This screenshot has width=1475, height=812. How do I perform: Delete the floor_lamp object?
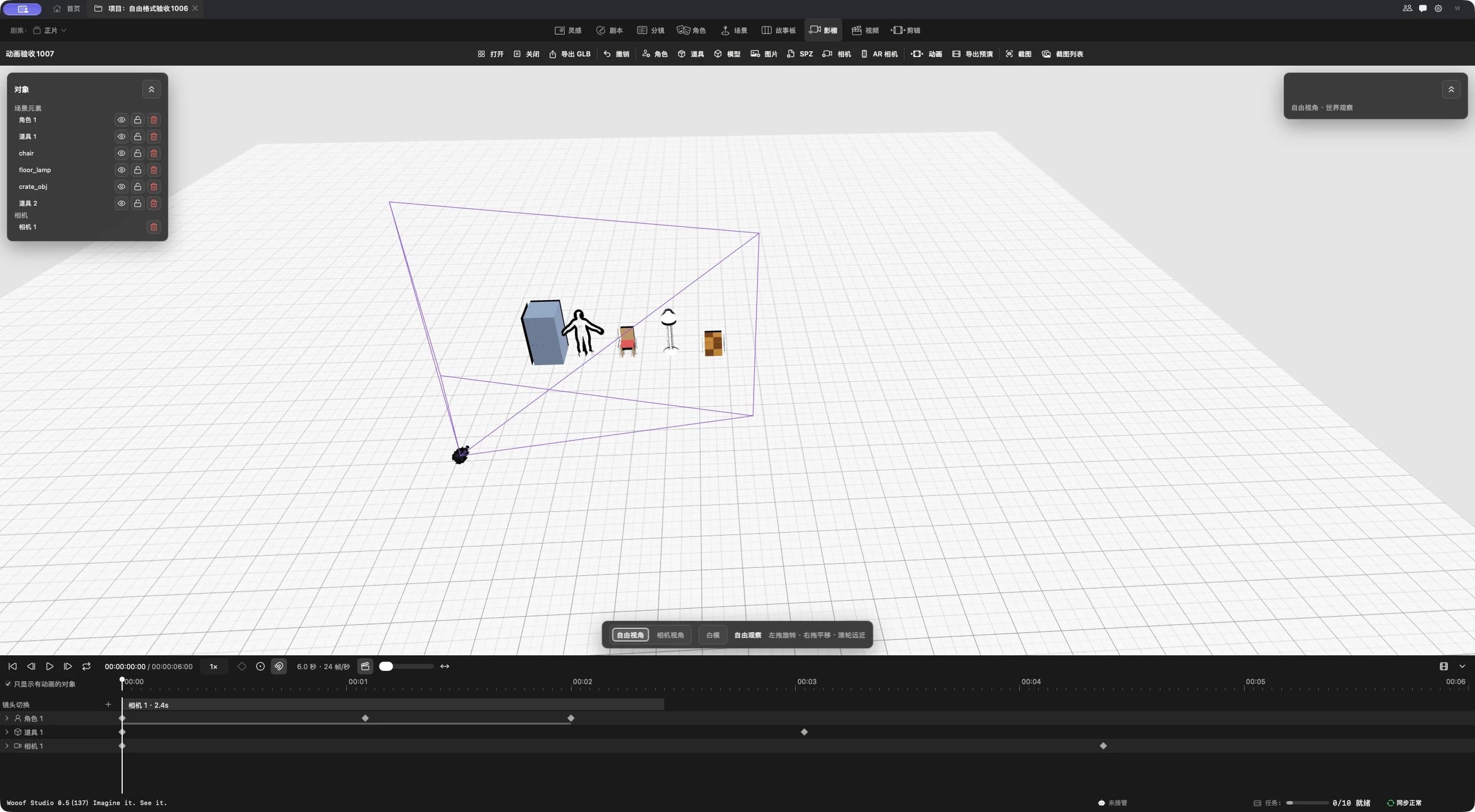click(x=154, y=170)
